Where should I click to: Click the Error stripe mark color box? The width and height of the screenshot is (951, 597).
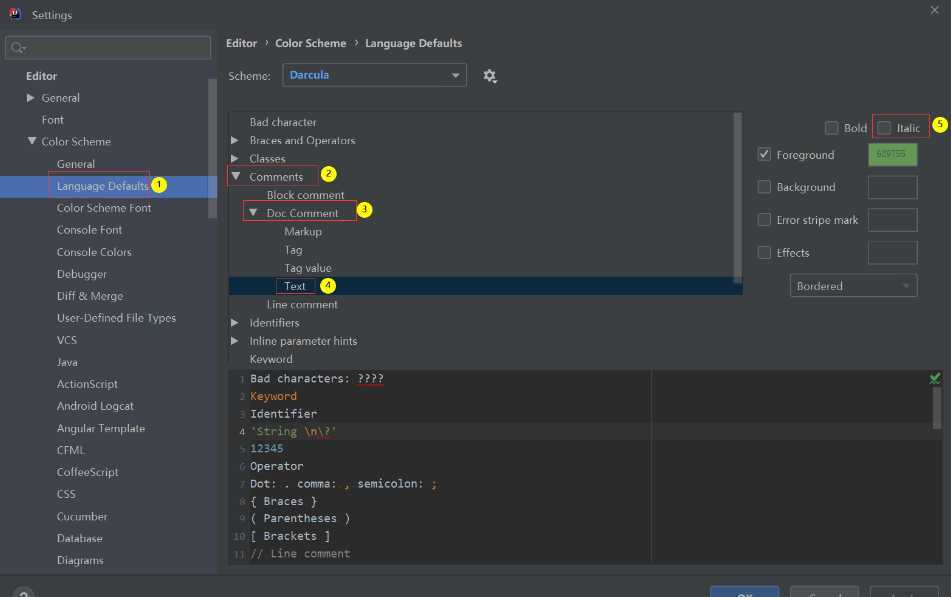(x=892, y=220)
